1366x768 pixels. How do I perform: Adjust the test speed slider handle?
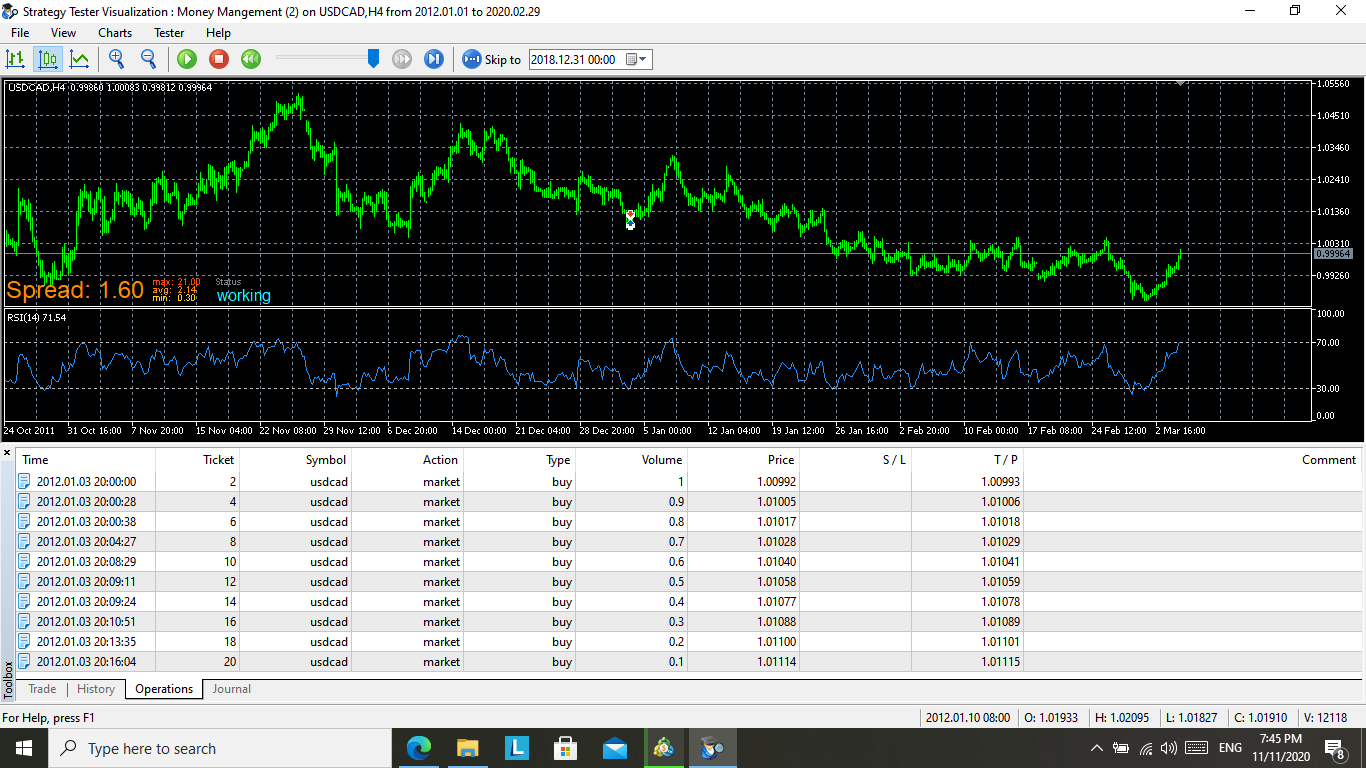click(373, 58)
